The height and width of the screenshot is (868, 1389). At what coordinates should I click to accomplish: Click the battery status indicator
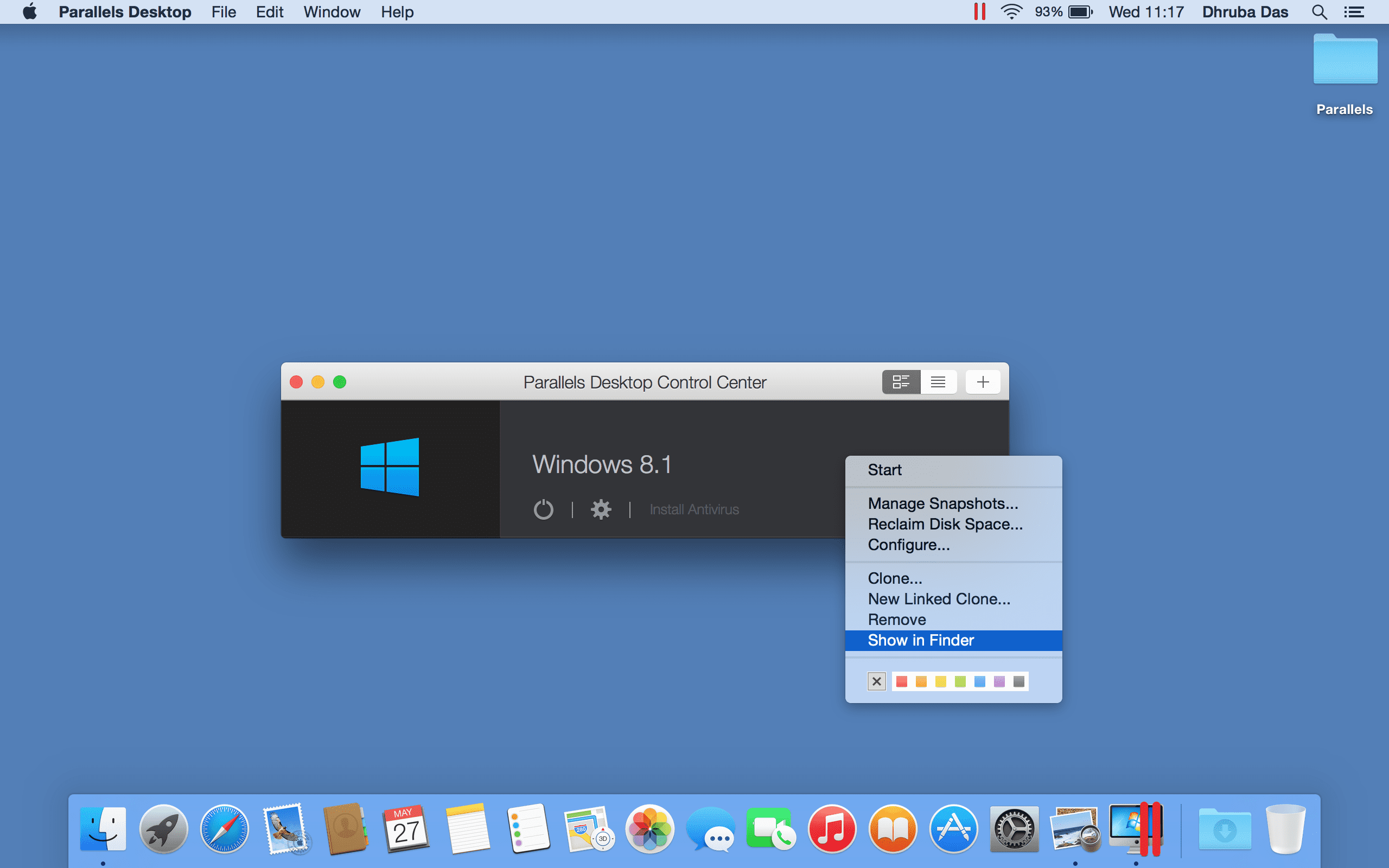point(1063,12)
